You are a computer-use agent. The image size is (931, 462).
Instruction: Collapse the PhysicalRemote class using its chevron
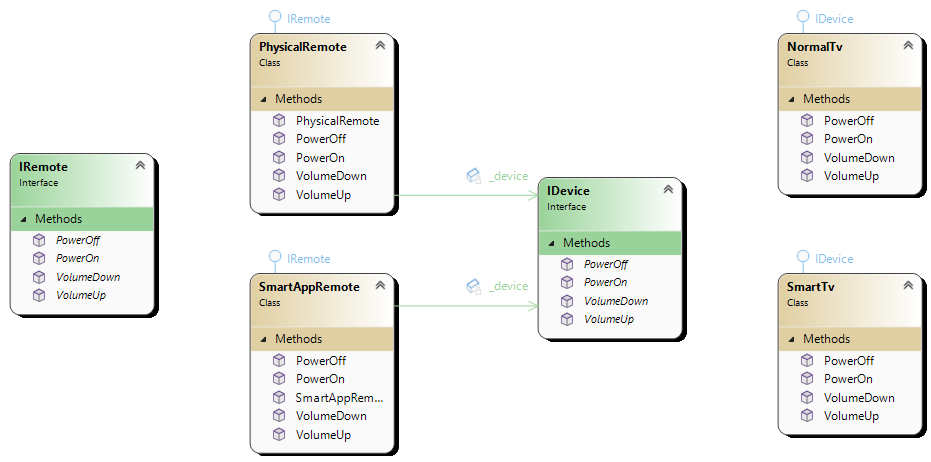[x=380, y=46]
